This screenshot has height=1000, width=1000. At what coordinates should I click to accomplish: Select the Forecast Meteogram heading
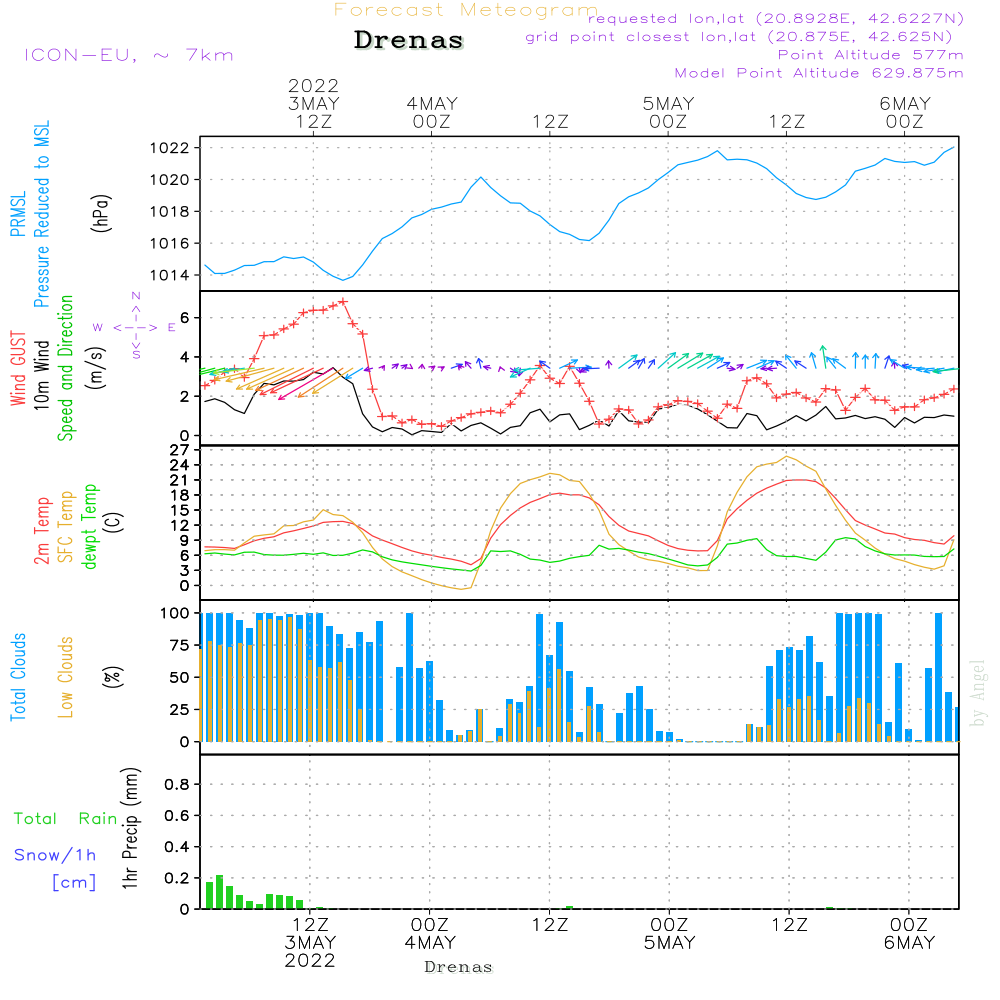(466, 10)
